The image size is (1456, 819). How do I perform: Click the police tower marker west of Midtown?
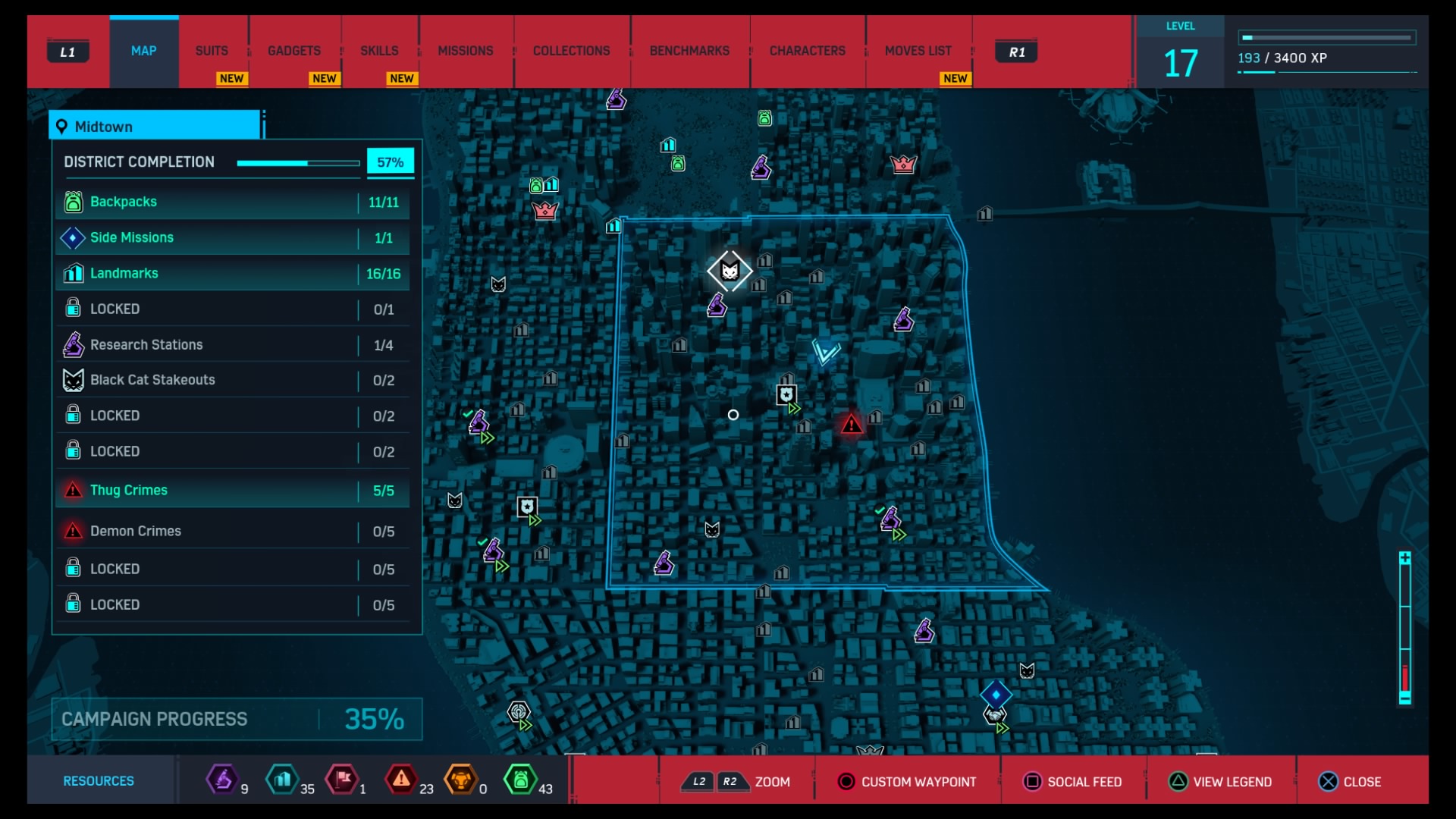click(527, 507)
